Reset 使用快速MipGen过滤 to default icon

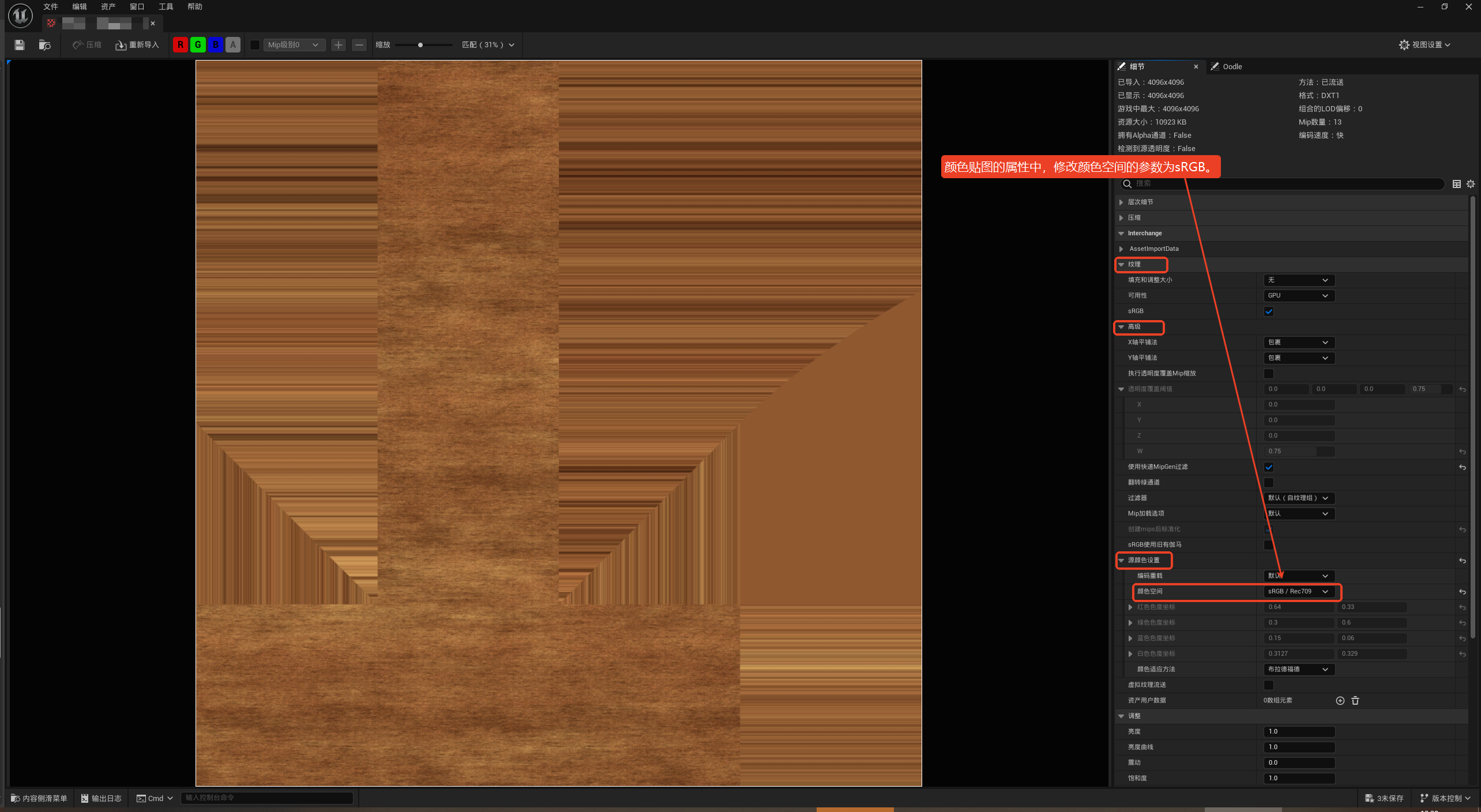tap(1463, 468)
